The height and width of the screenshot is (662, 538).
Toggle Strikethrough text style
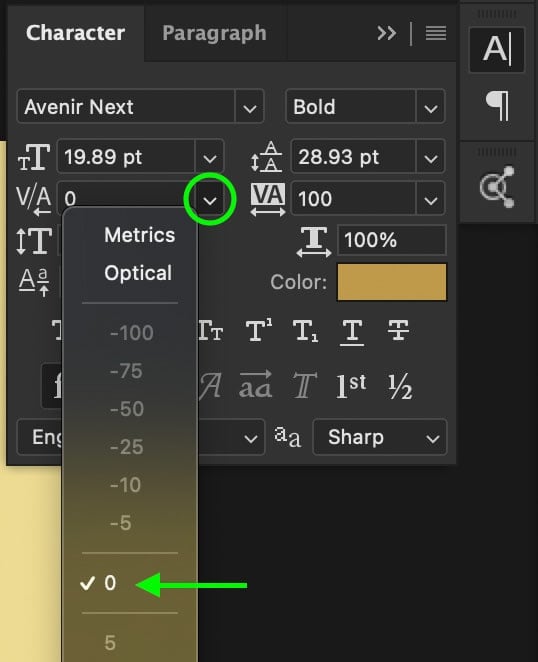pyautogui.click(x=398, y=330)
